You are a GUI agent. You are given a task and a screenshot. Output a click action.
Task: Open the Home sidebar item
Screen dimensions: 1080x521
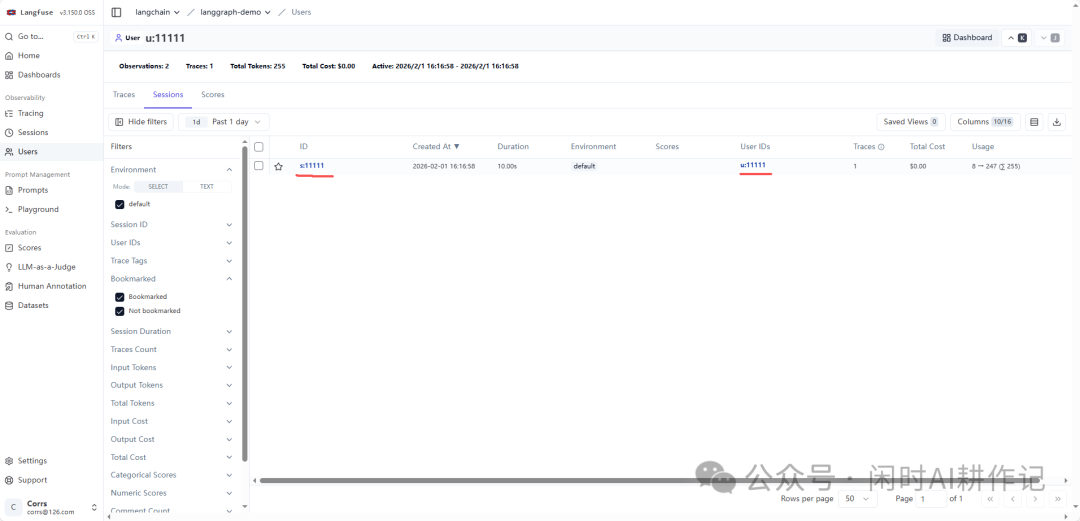pos(28,56)
